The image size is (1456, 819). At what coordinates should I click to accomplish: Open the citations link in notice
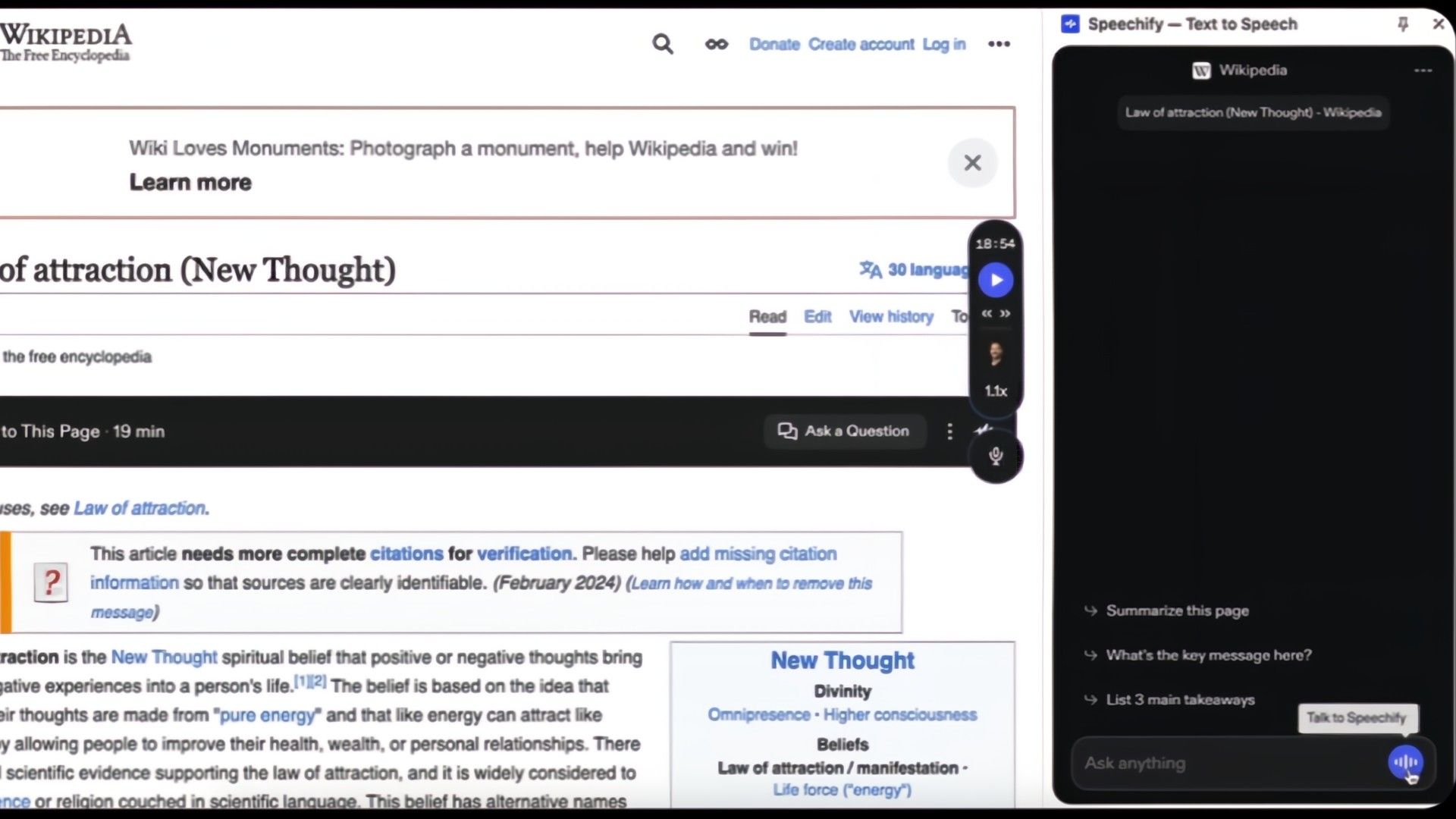[406, 554]
